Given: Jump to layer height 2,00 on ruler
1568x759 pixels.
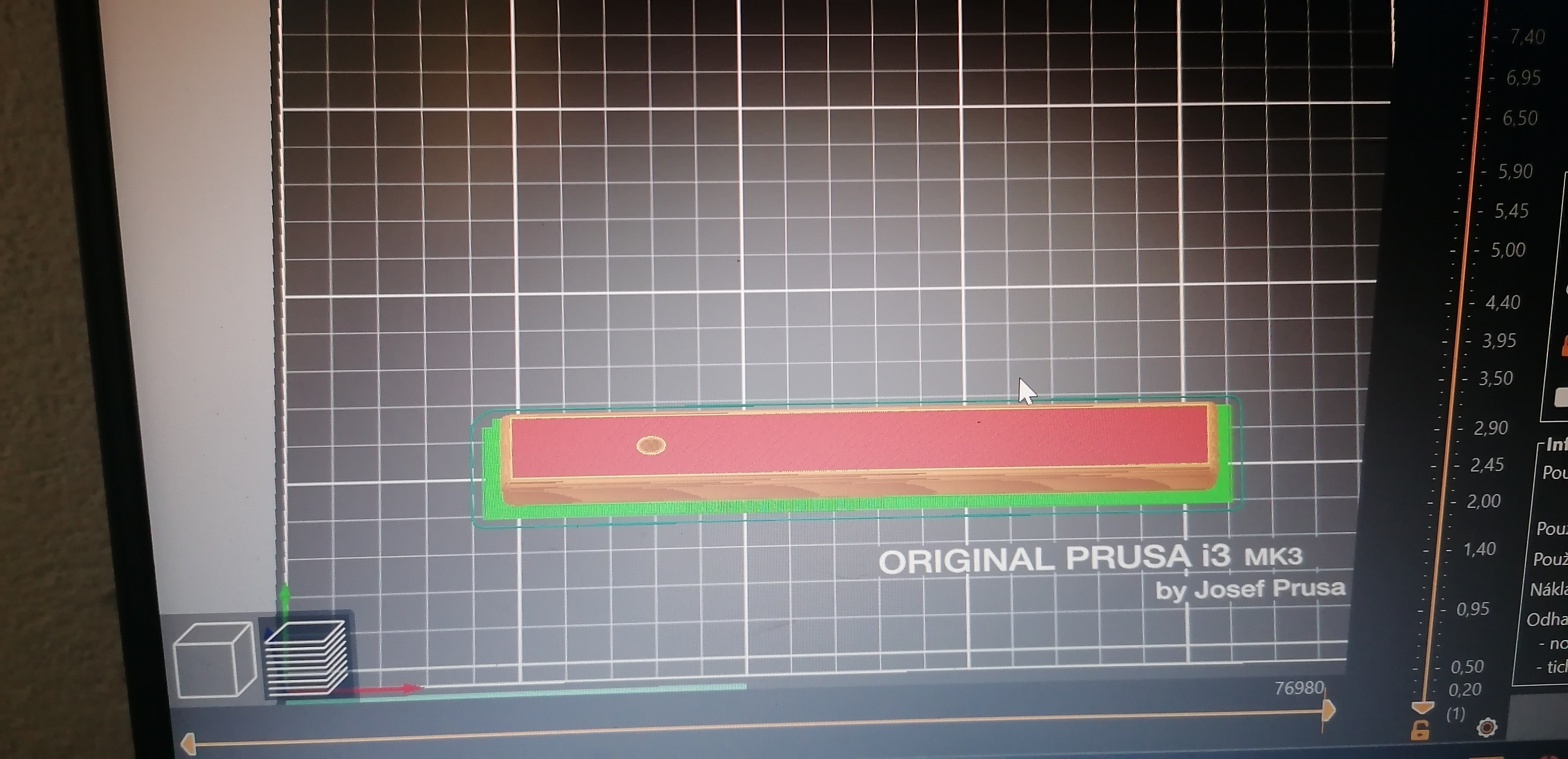Looking at the screenshot, I should (x=1483, y=501).
